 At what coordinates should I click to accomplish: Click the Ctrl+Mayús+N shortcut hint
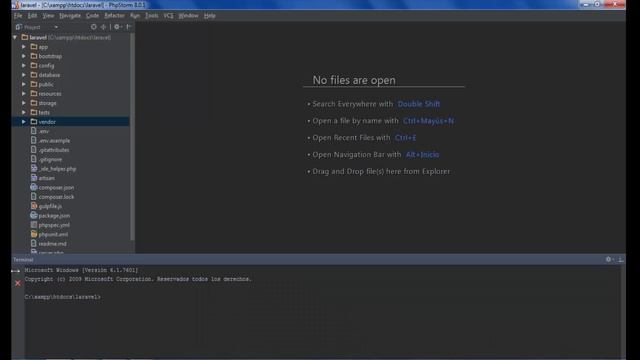[x=428, y=121]
